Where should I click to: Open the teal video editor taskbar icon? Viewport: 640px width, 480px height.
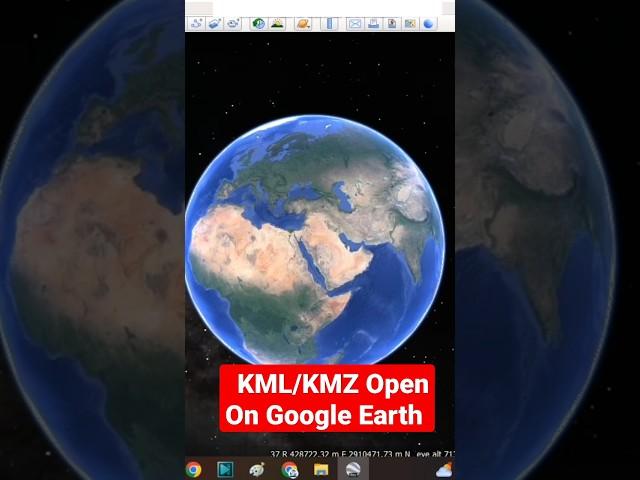coord(225,469)
